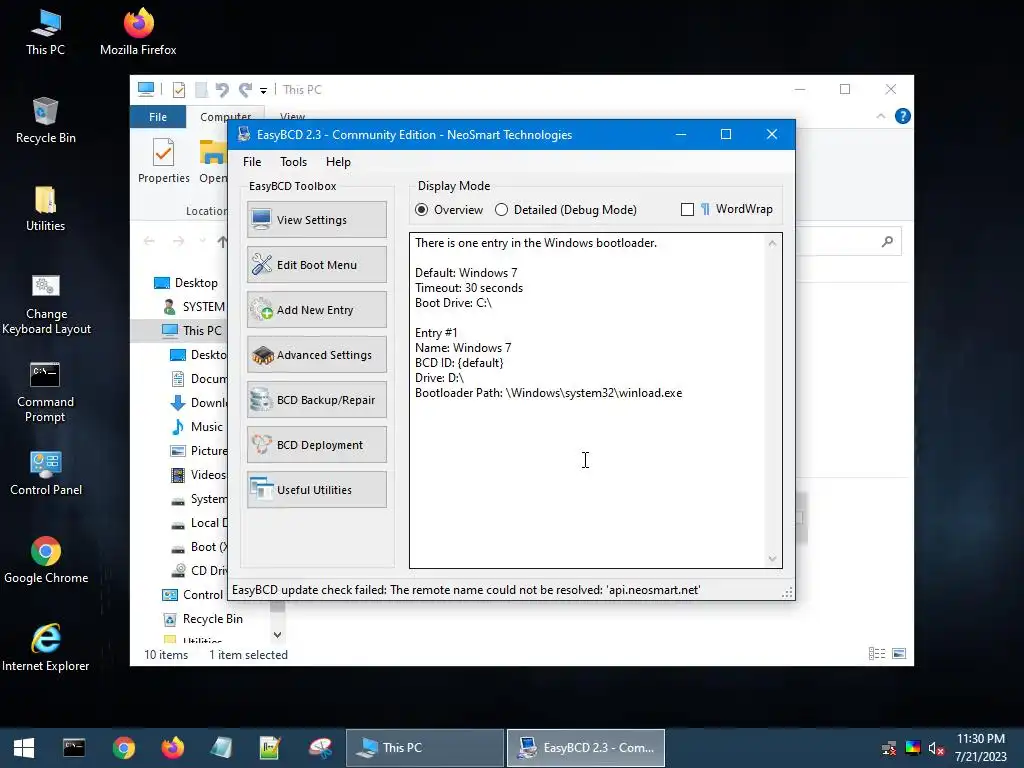Switch to File tab in This PC window
1024x768 pixels.
click(x=158, y=117)
